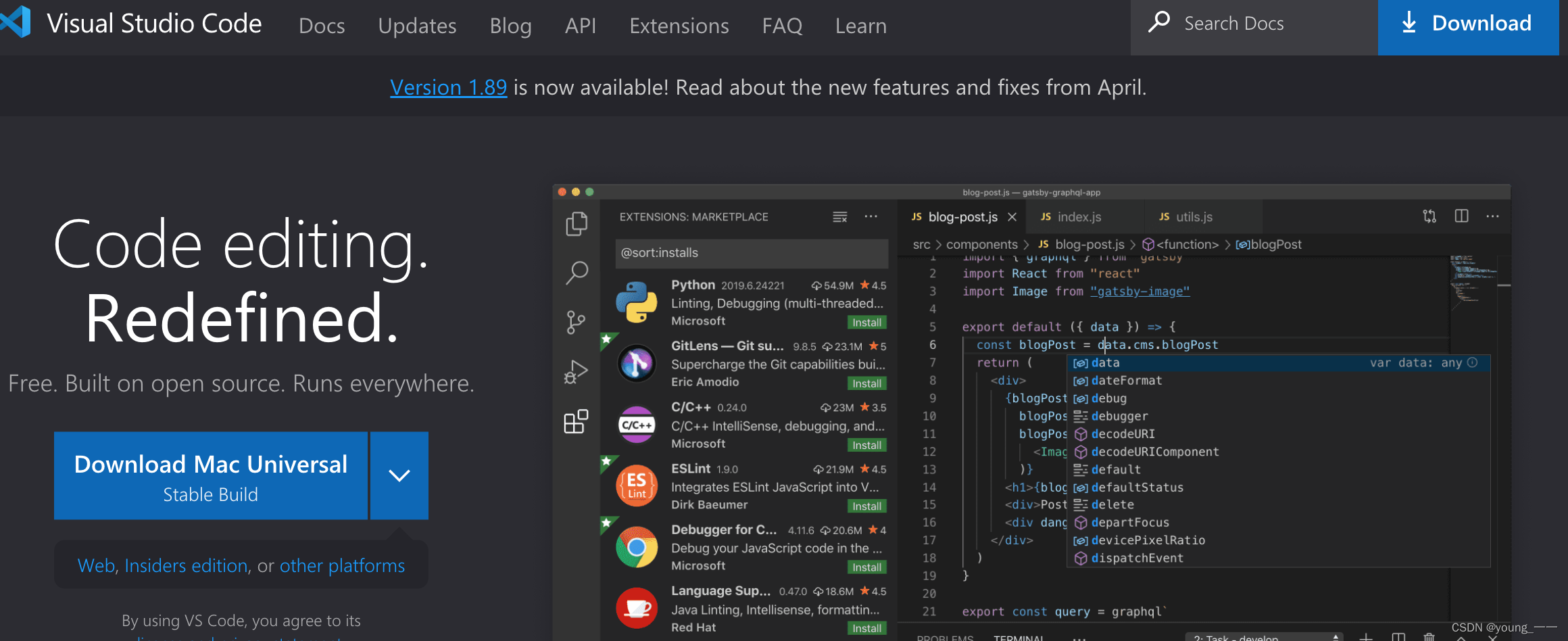Image resolution: width=1568 pixels, height=641 pixels.
Task: Click the Language Support Java icon
Action: pos(637,608)
